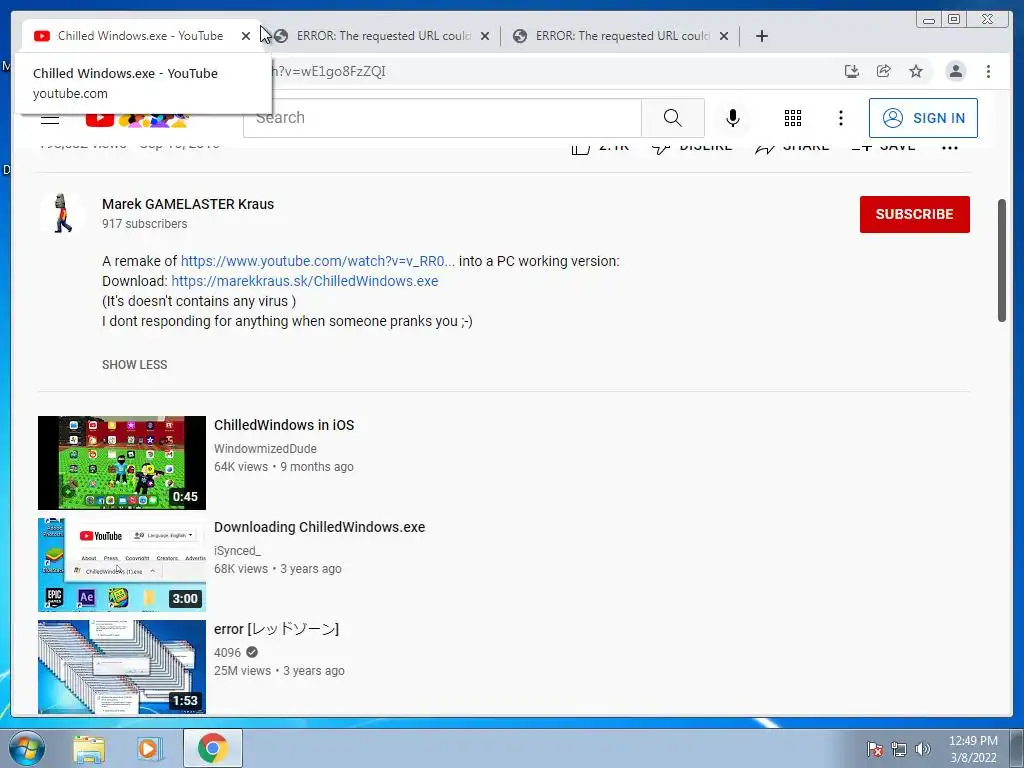Image resolution: width=1024 pixels, height=768 pixels.
Task: Switch to the second ERROR tab
Action: tap(620, 36)
